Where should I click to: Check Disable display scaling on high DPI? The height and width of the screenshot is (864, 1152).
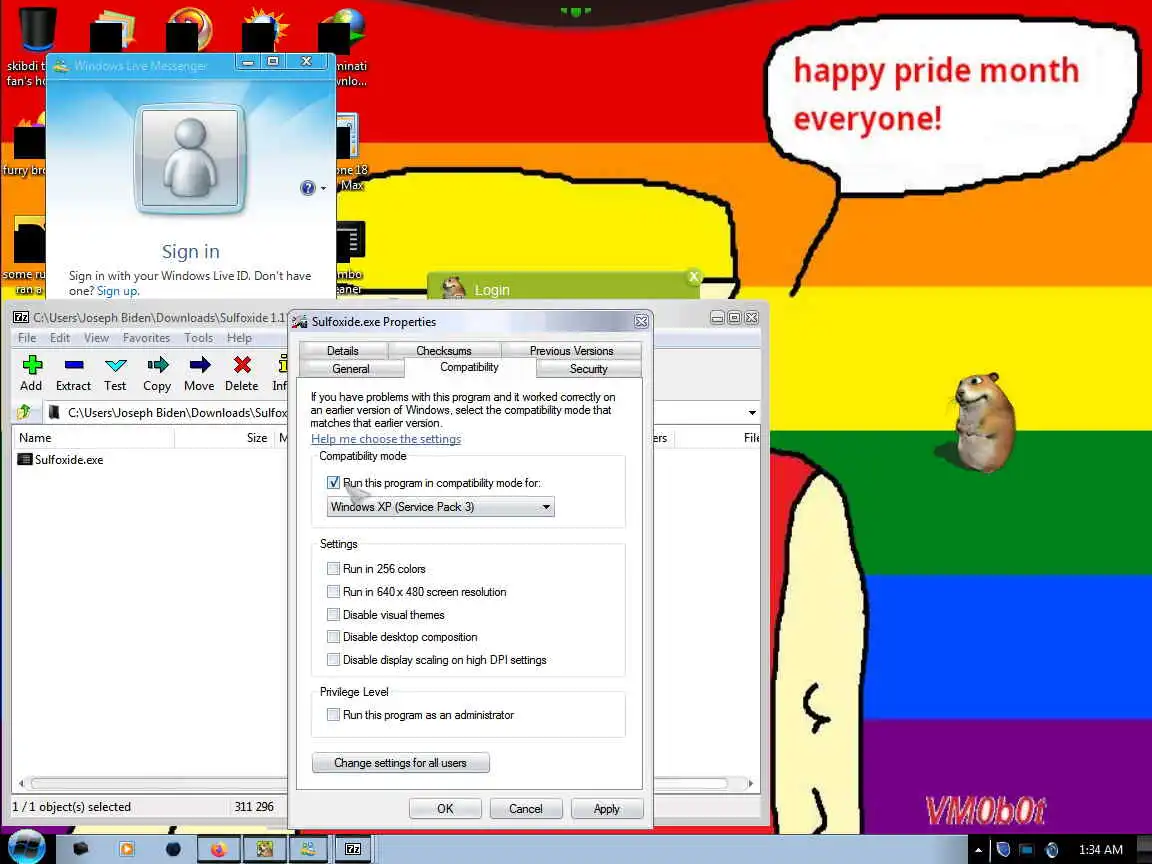coord(334,660)
